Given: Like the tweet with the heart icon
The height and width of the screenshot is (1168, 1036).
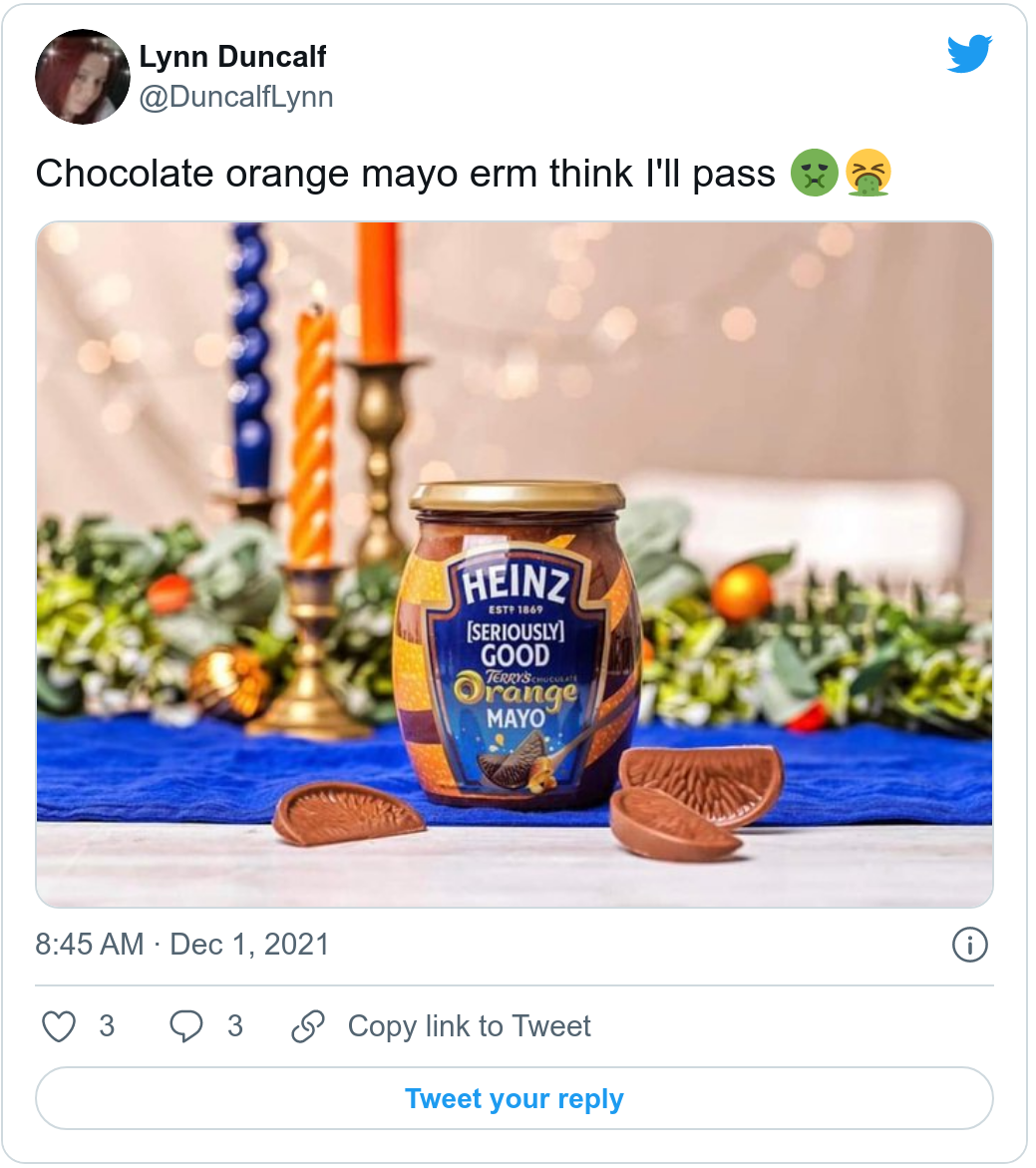Looking at the screenshot, I should (59, 1026).
